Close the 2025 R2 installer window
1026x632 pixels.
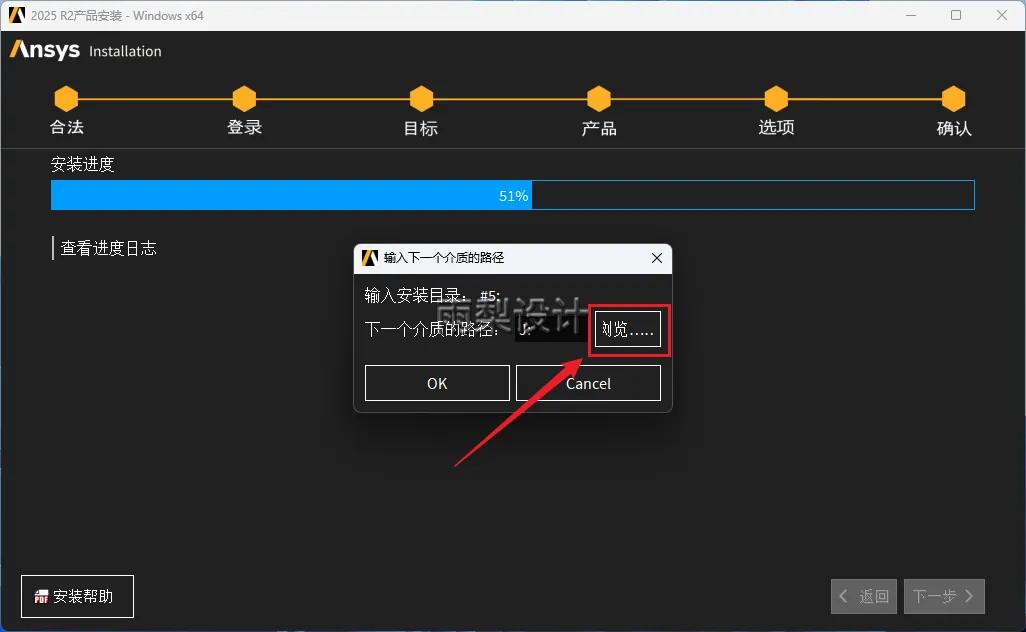click(x=1002, y=15)
